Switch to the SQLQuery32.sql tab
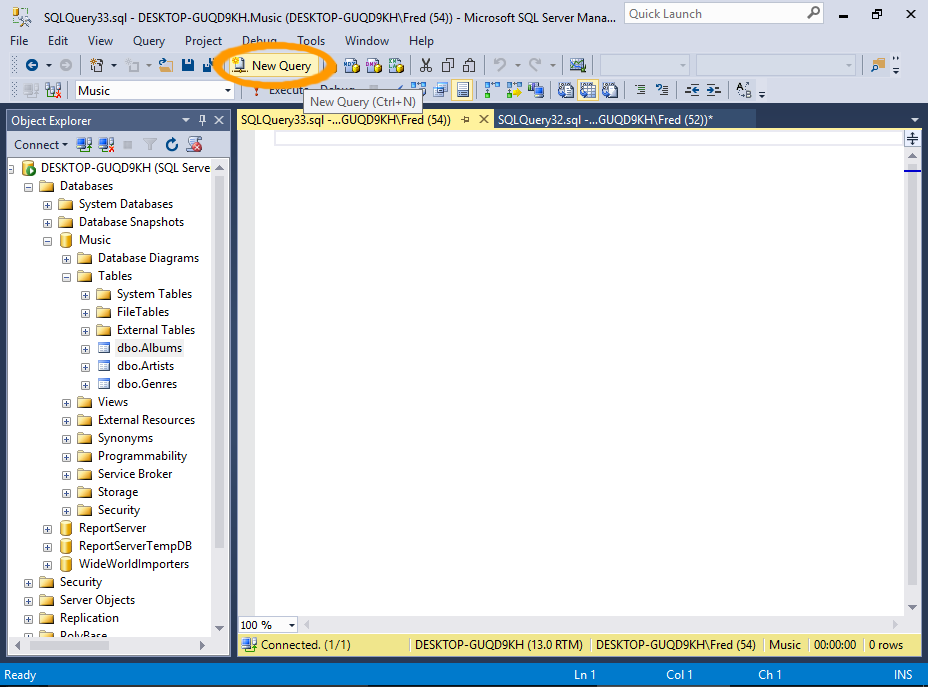 (x=603, y=120)
